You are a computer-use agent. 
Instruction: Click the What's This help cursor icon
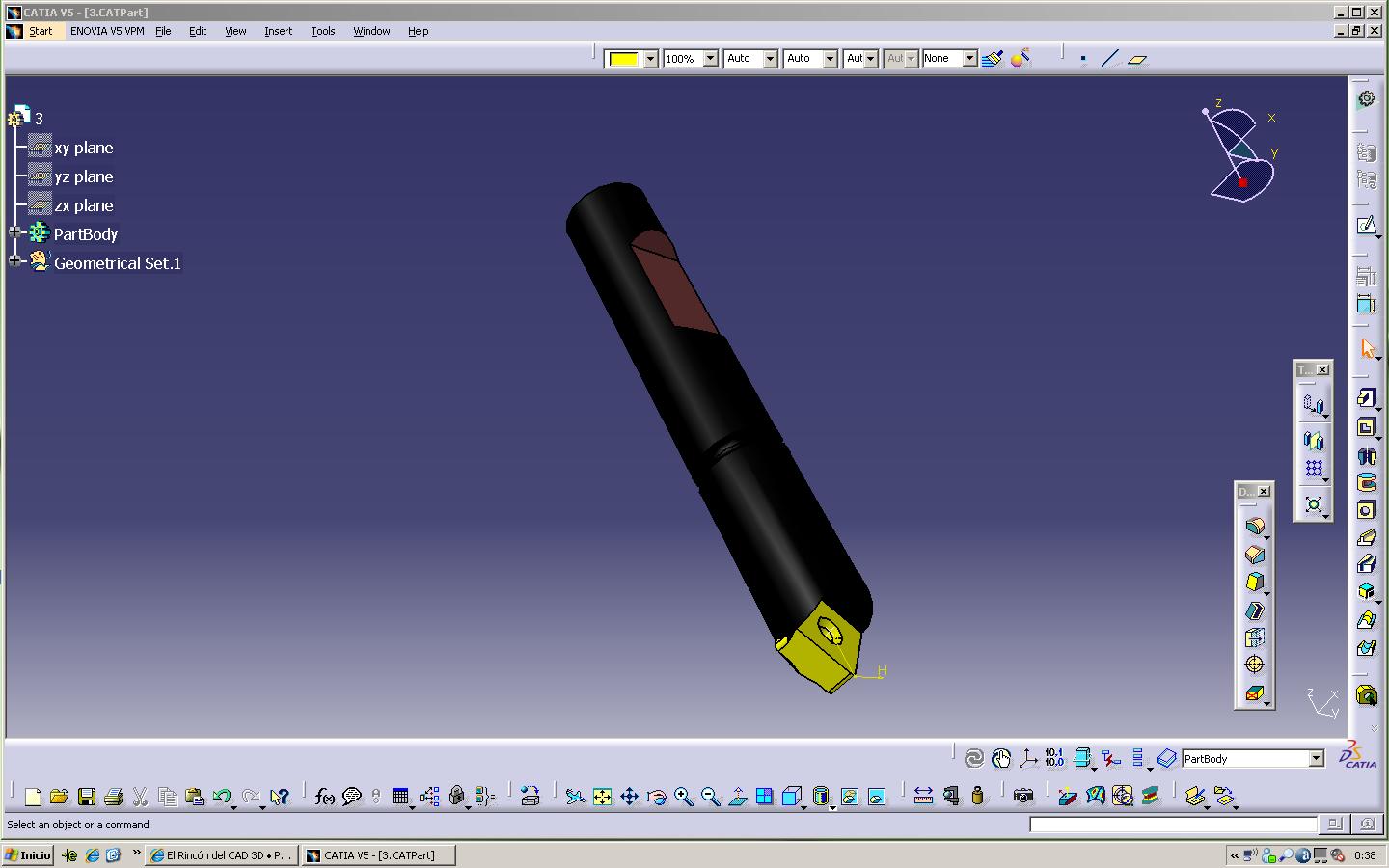point(279,797)
